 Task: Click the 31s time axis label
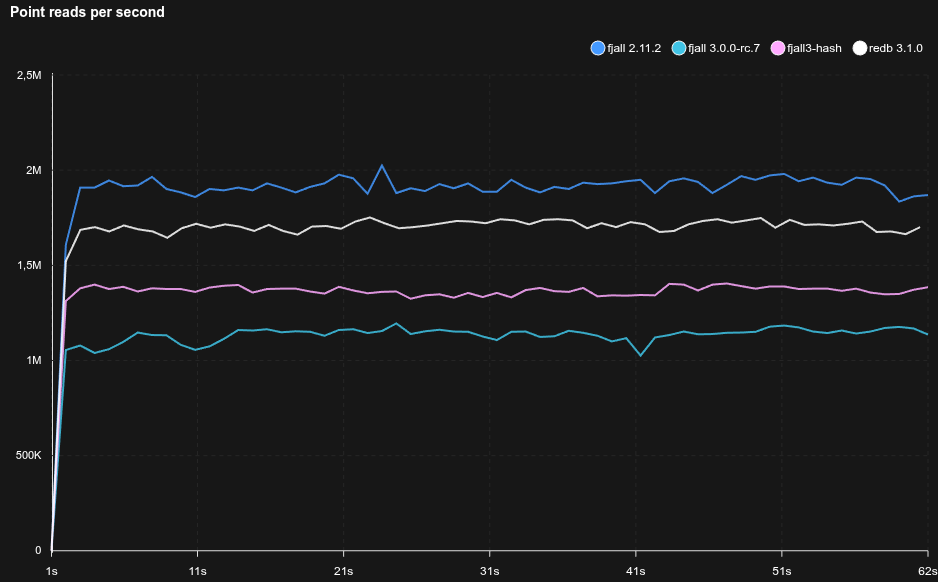point(489,571)
